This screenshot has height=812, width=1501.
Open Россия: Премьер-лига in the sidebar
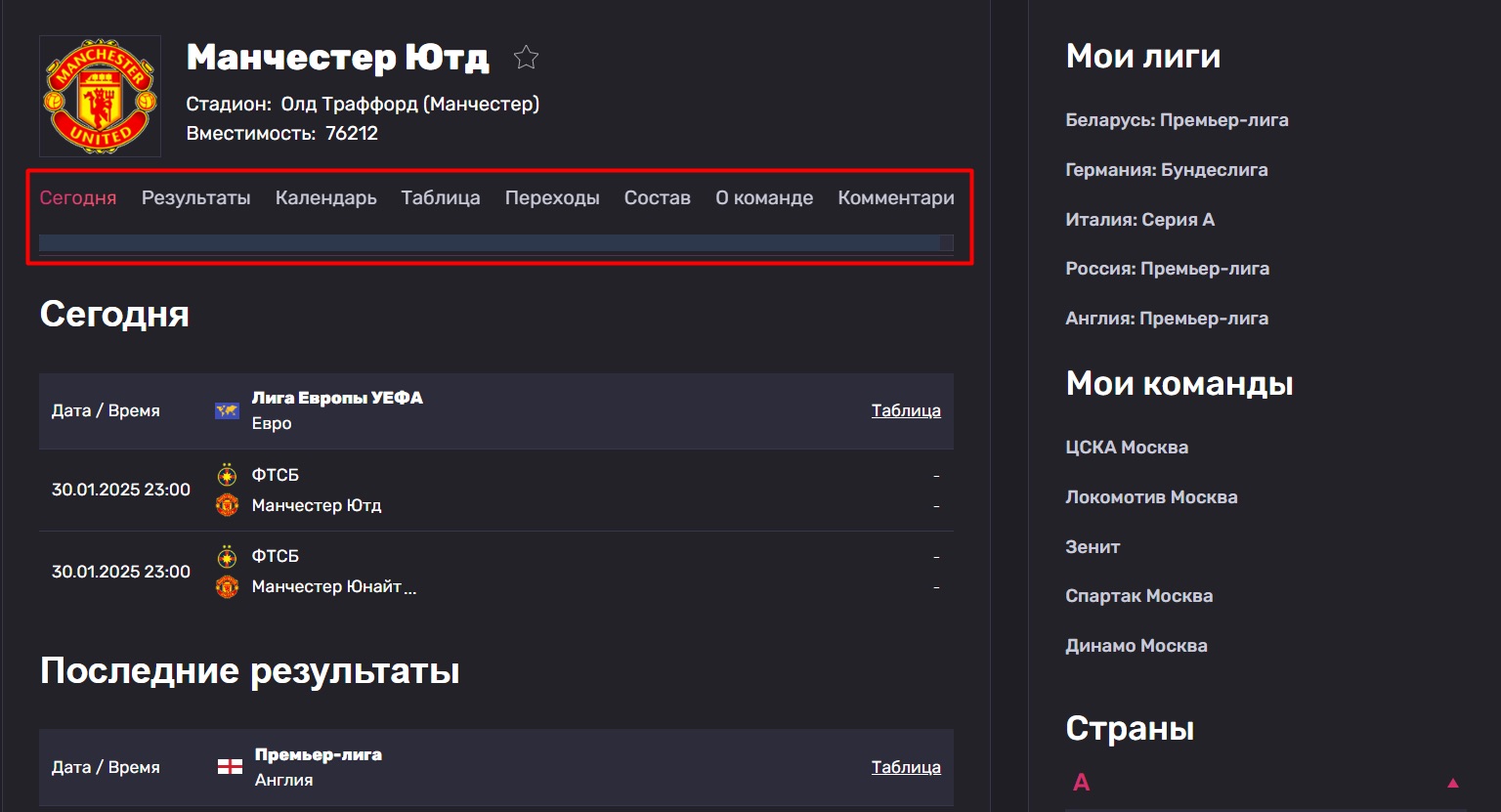coord(1168,269)
